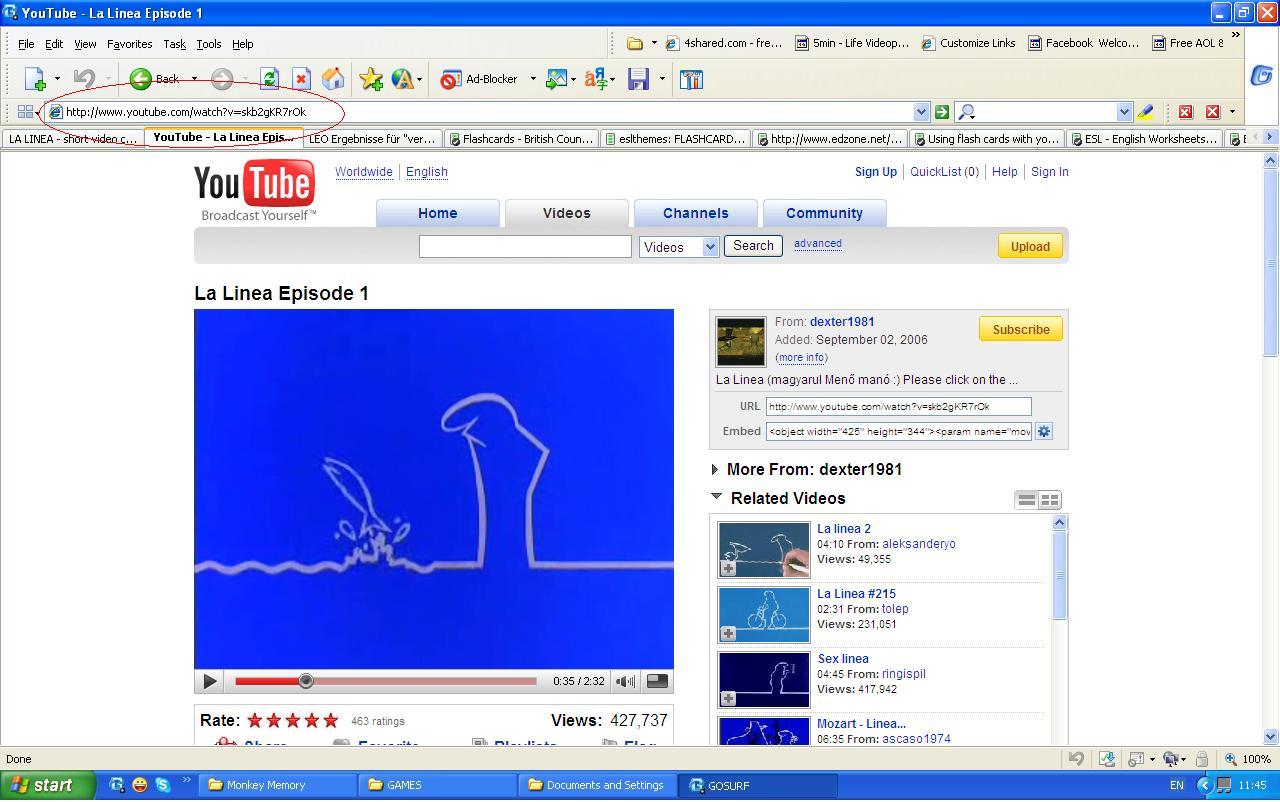Switch related videos to grid view
The image size is (1280, 802).
(1049, 500)
